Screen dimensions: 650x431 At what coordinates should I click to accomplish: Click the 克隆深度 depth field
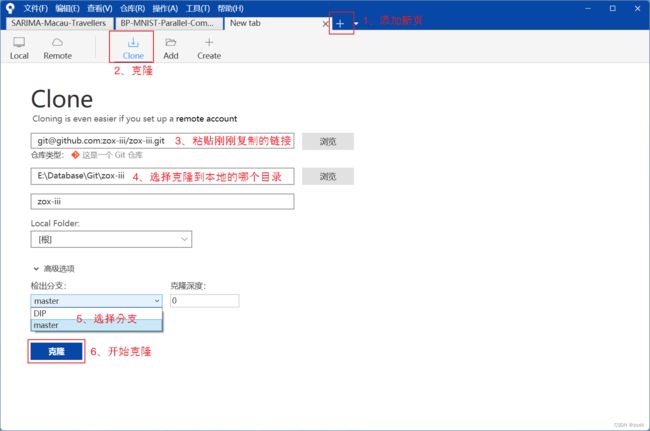click(x=205, y=301)
